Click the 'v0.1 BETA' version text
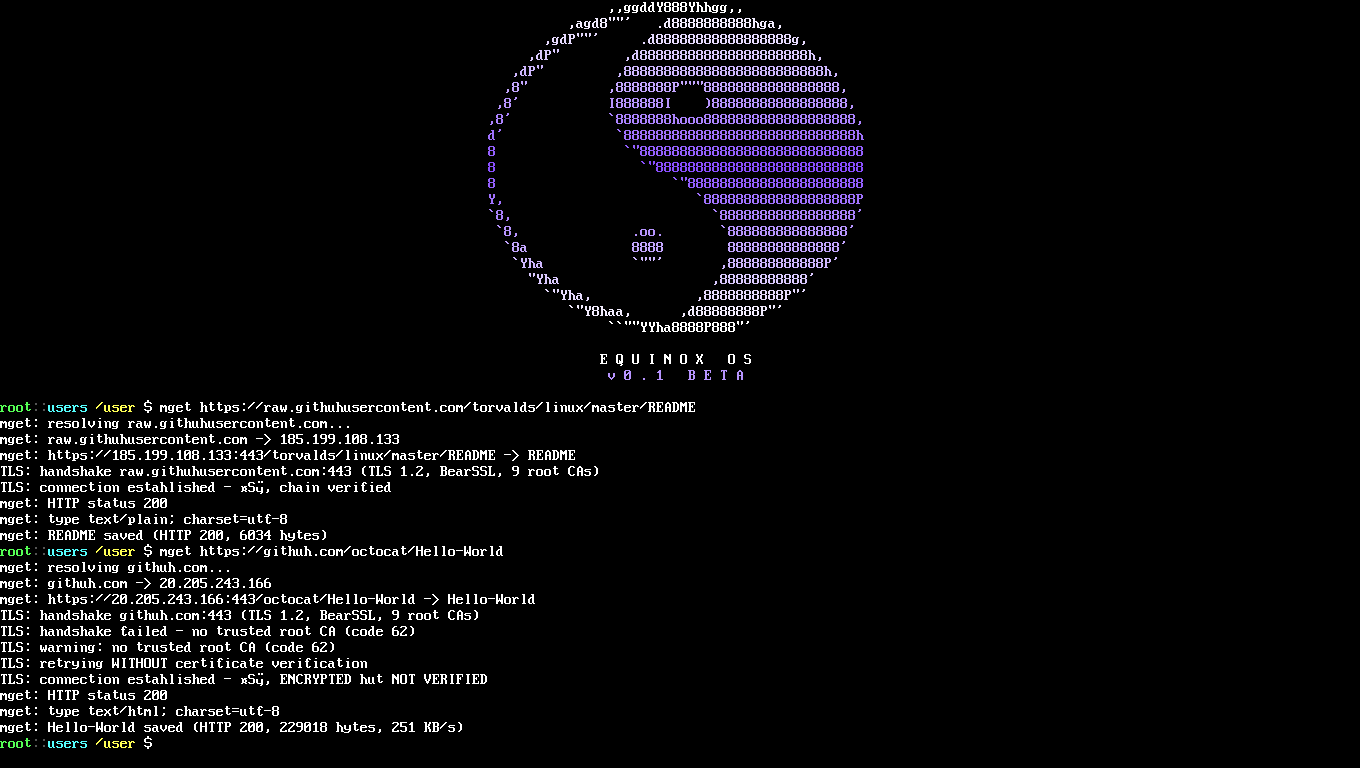 click(676, 375)
